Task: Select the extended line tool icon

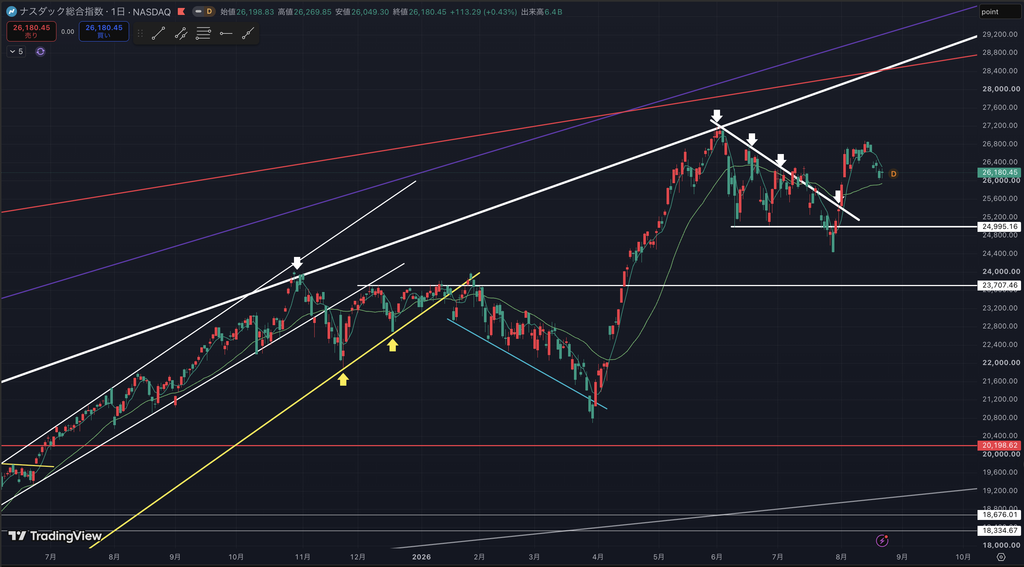Action: click(248, 34)
